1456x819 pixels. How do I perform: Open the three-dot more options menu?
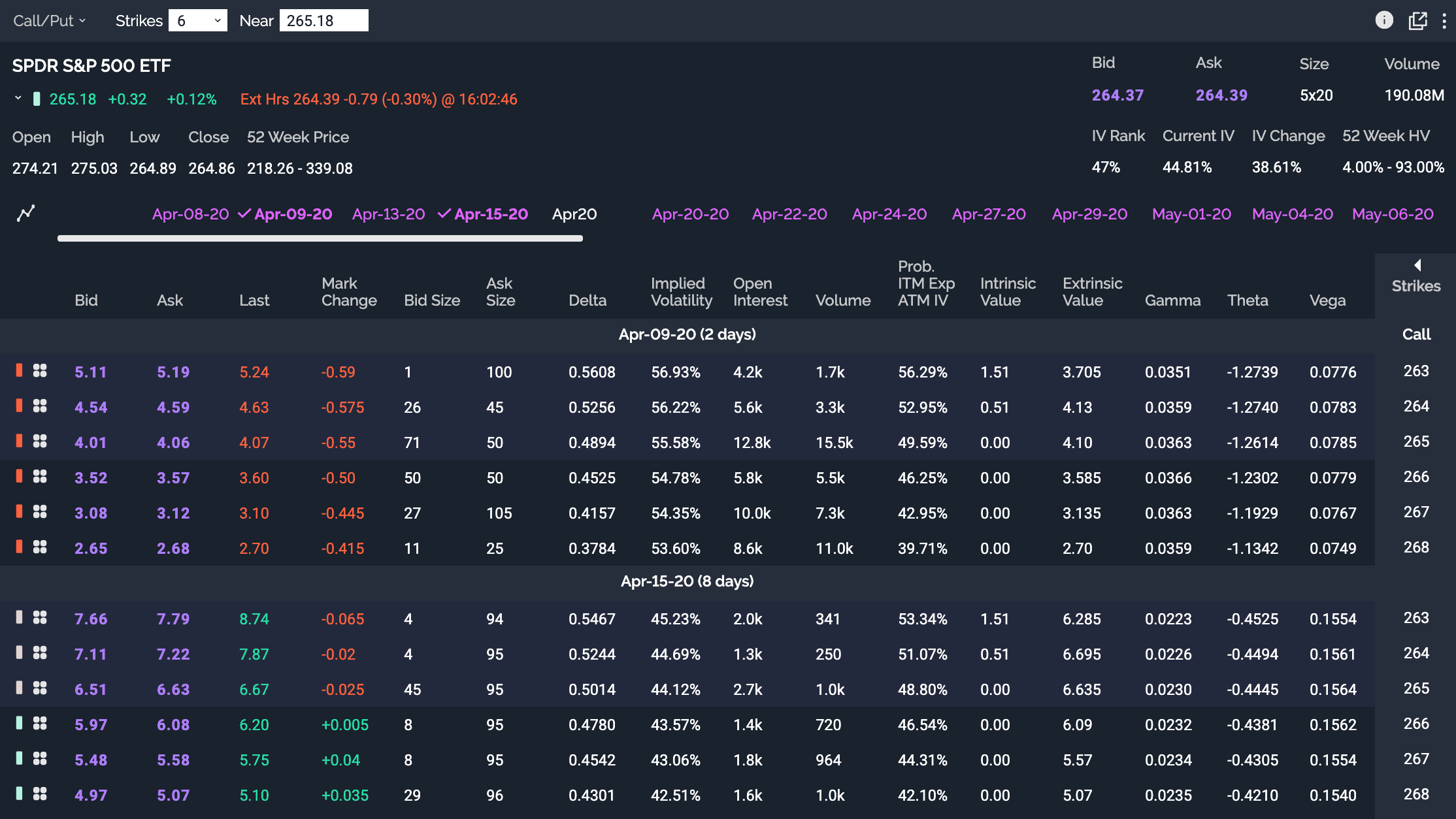1444,21
